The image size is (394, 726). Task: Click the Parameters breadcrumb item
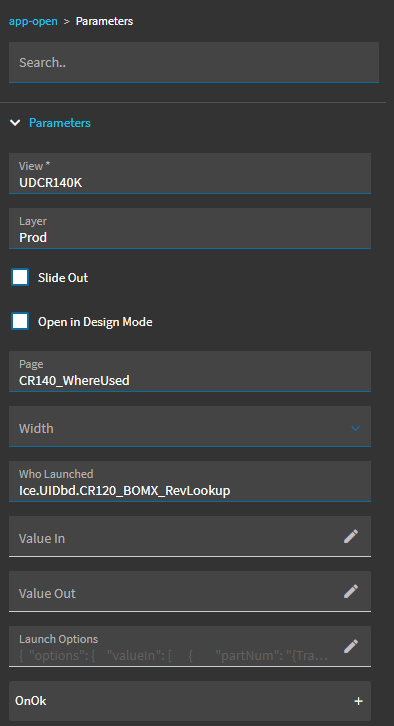[x=105, y=21]
